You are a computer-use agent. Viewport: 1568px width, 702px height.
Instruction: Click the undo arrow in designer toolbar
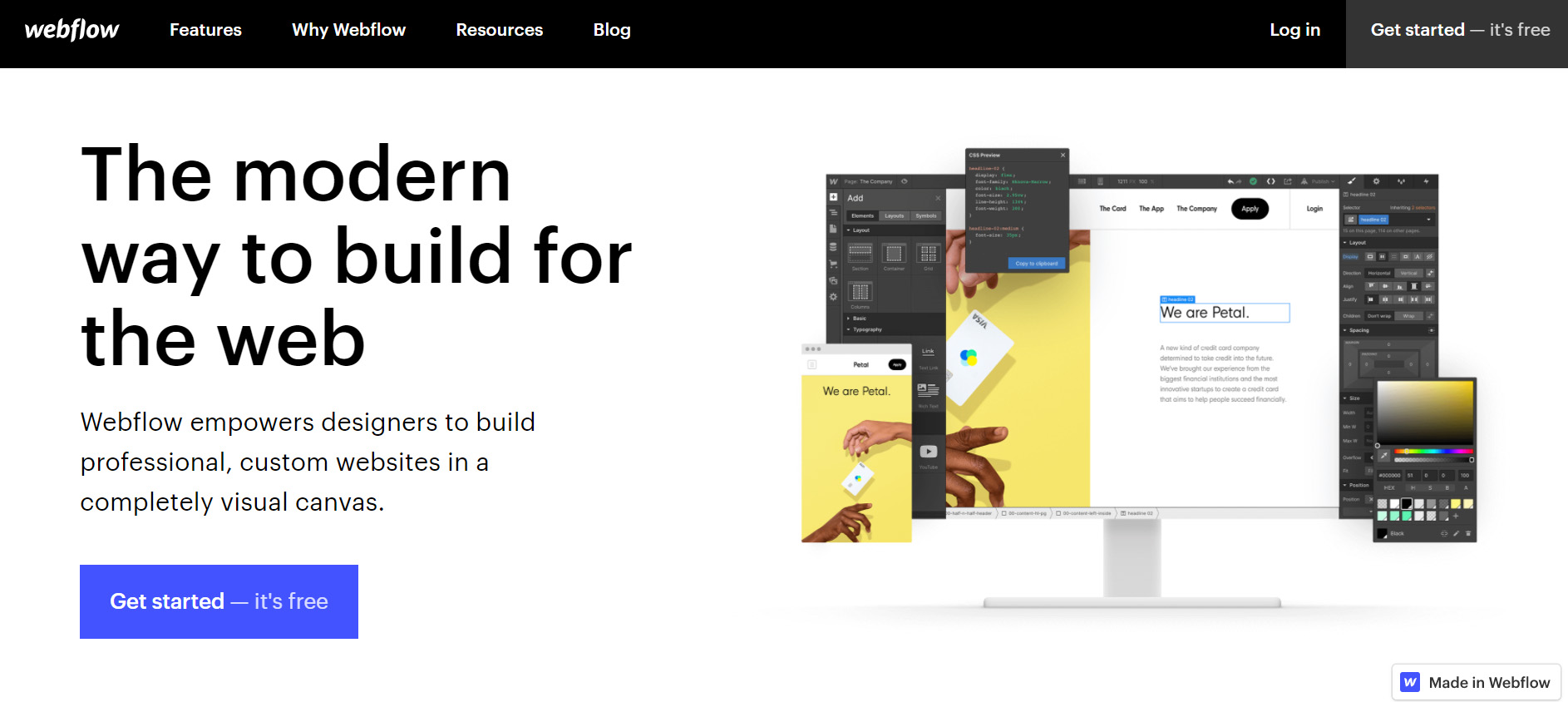[1231, 181]
